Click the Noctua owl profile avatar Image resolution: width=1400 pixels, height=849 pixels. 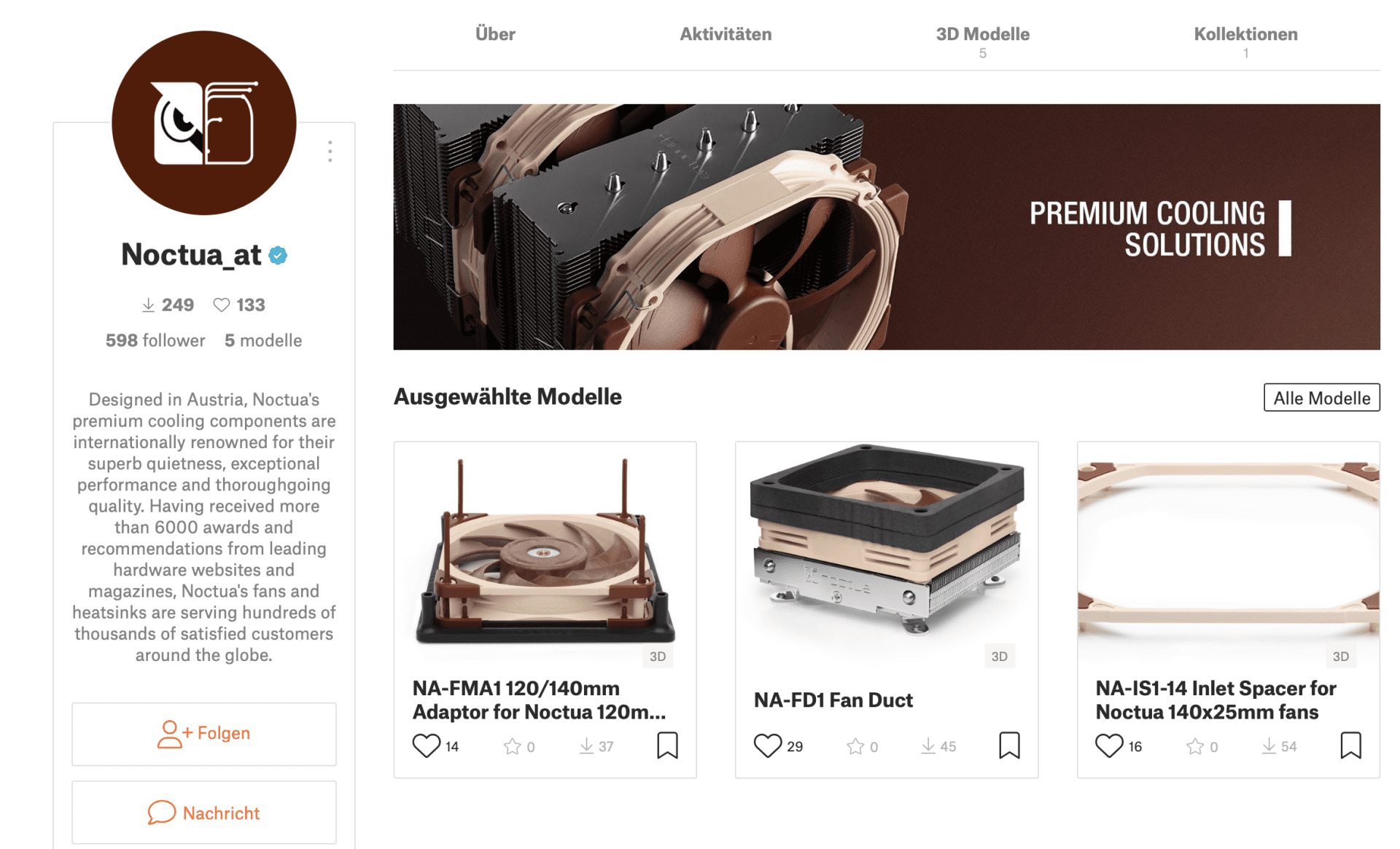pos(204,122)
